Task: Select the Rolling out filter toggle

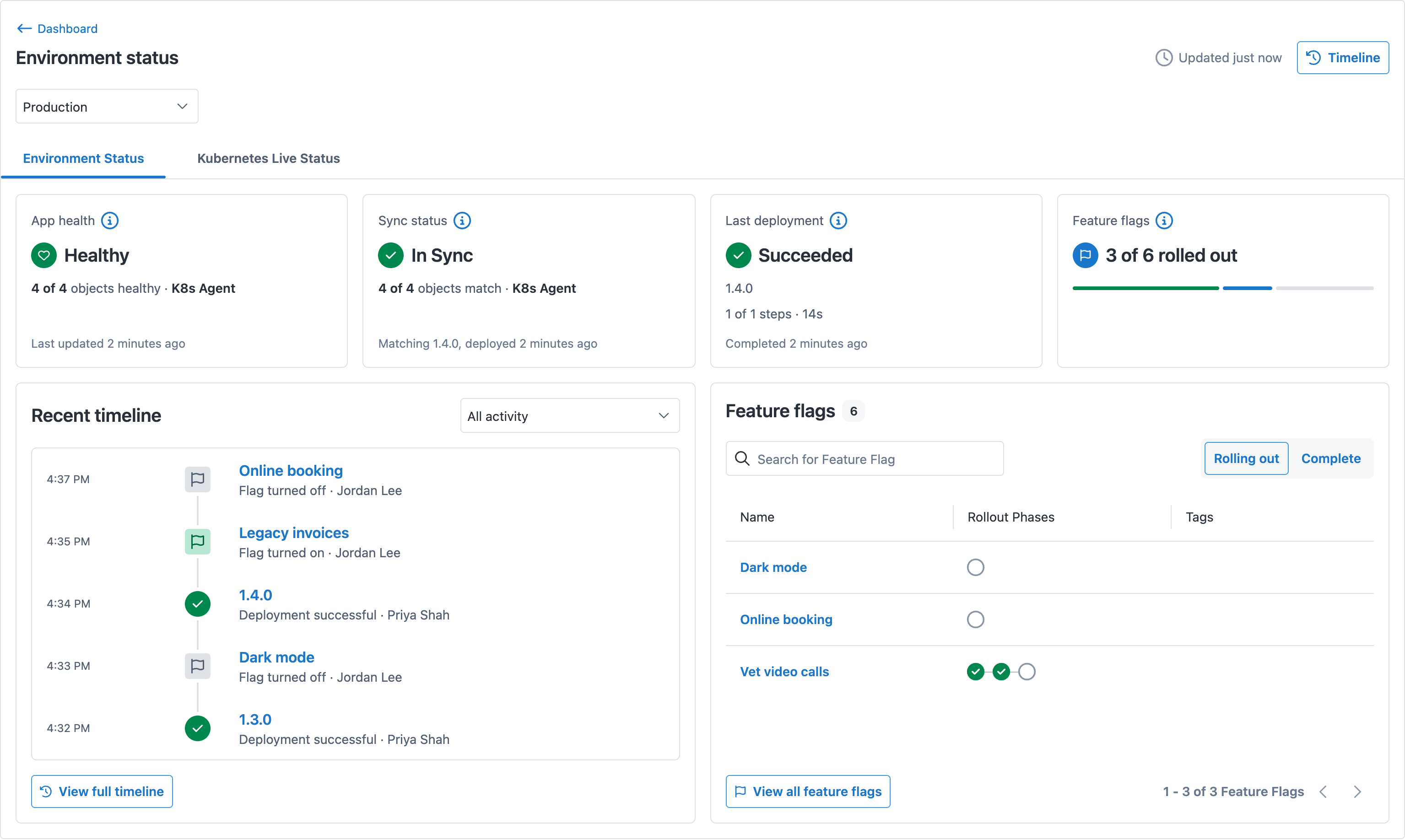Action: tap(1246, 458)
